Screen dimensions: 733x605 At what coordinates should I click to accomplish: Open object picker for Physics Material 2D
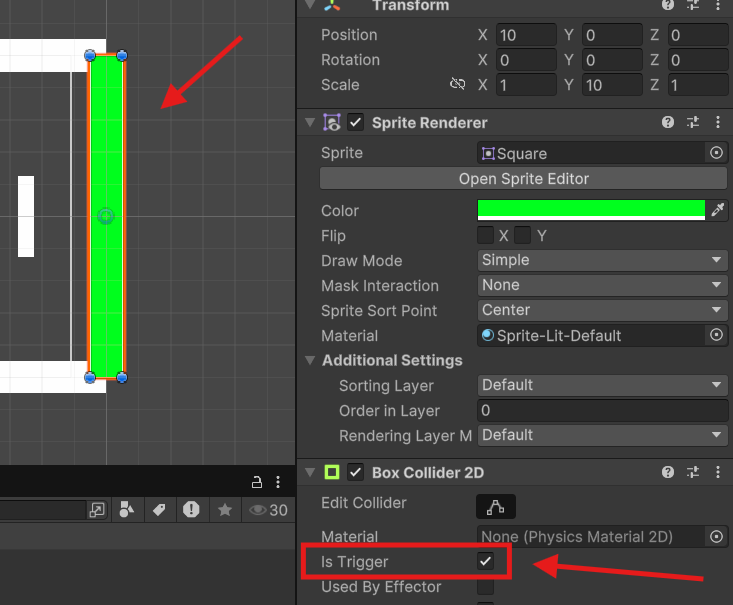coord(716,536)
